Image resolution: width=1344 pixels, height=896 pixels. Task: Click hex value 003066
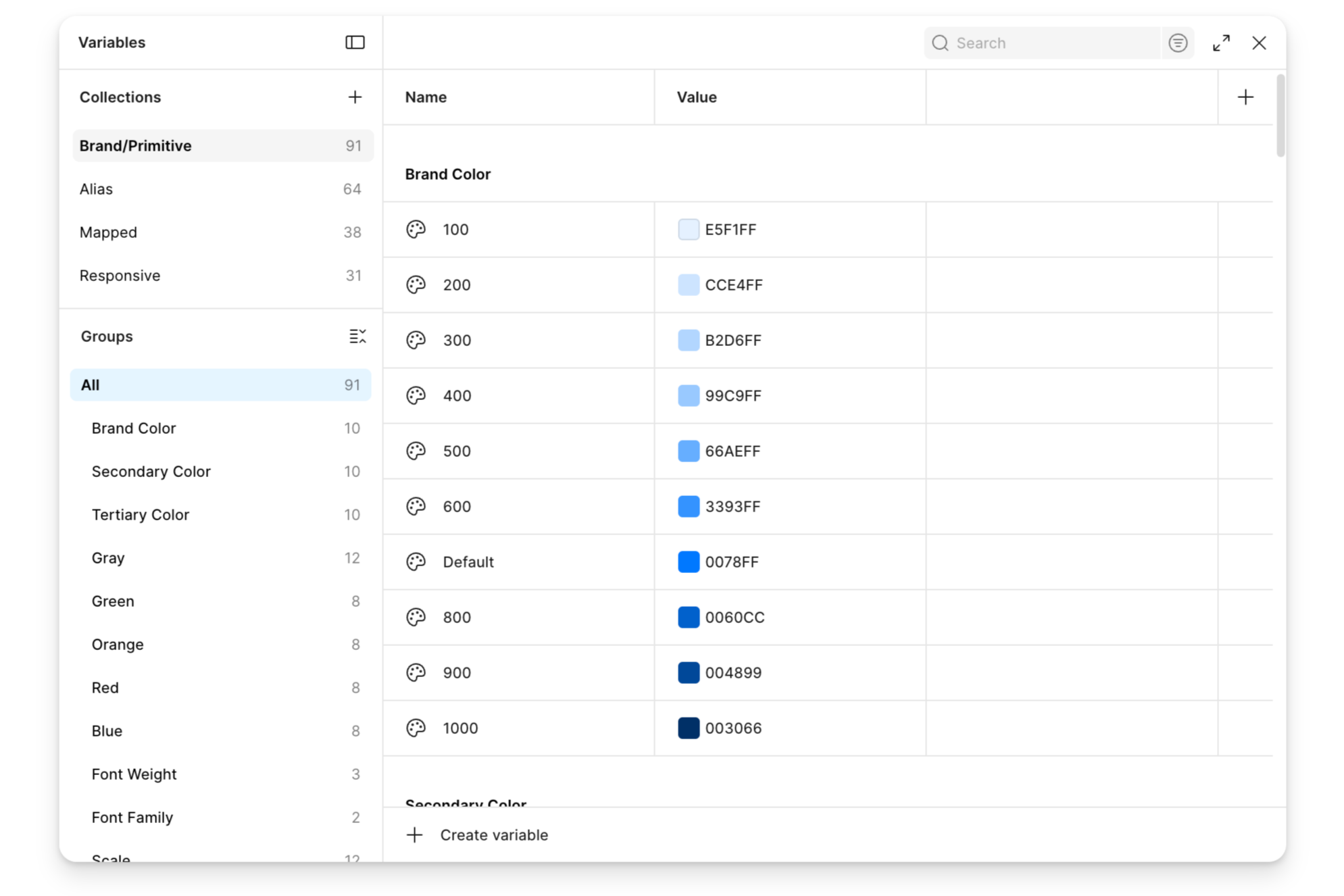(x=733, y=728)
